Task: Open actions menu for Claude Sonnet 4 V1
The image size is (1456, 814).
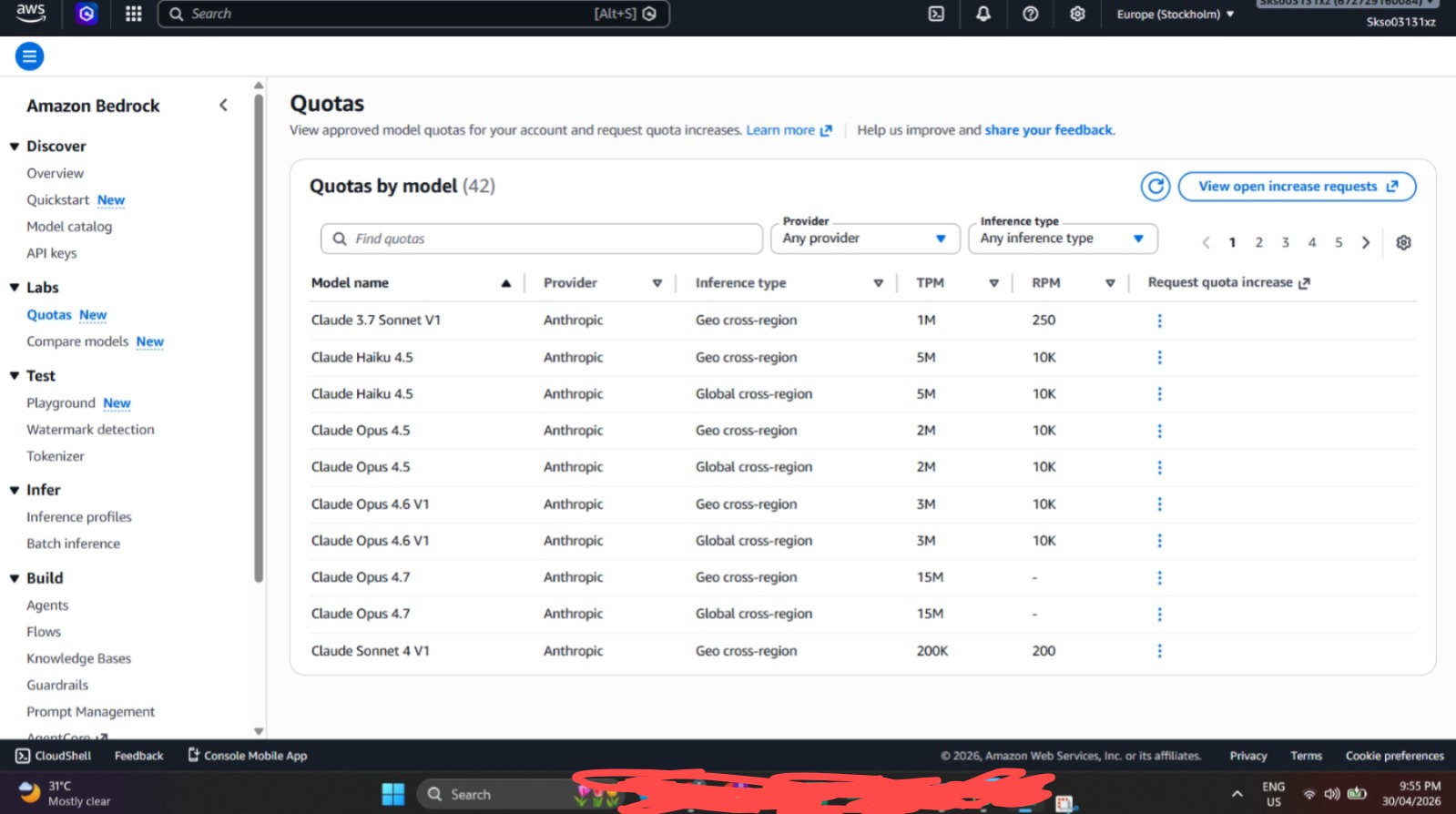Action: point(1159,651)
